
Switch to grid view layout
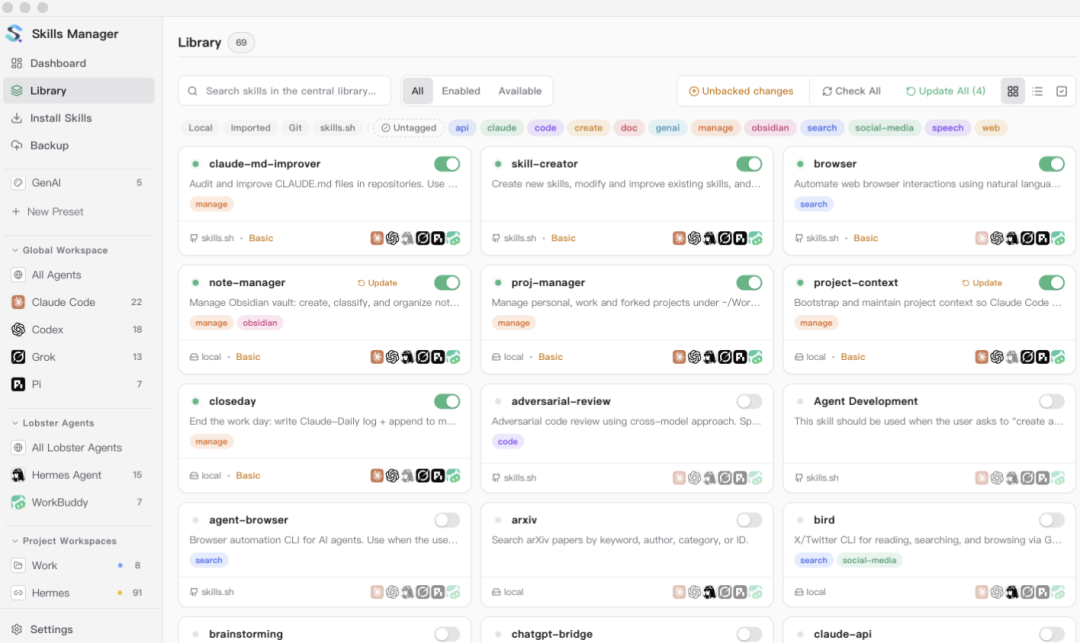1012,91
